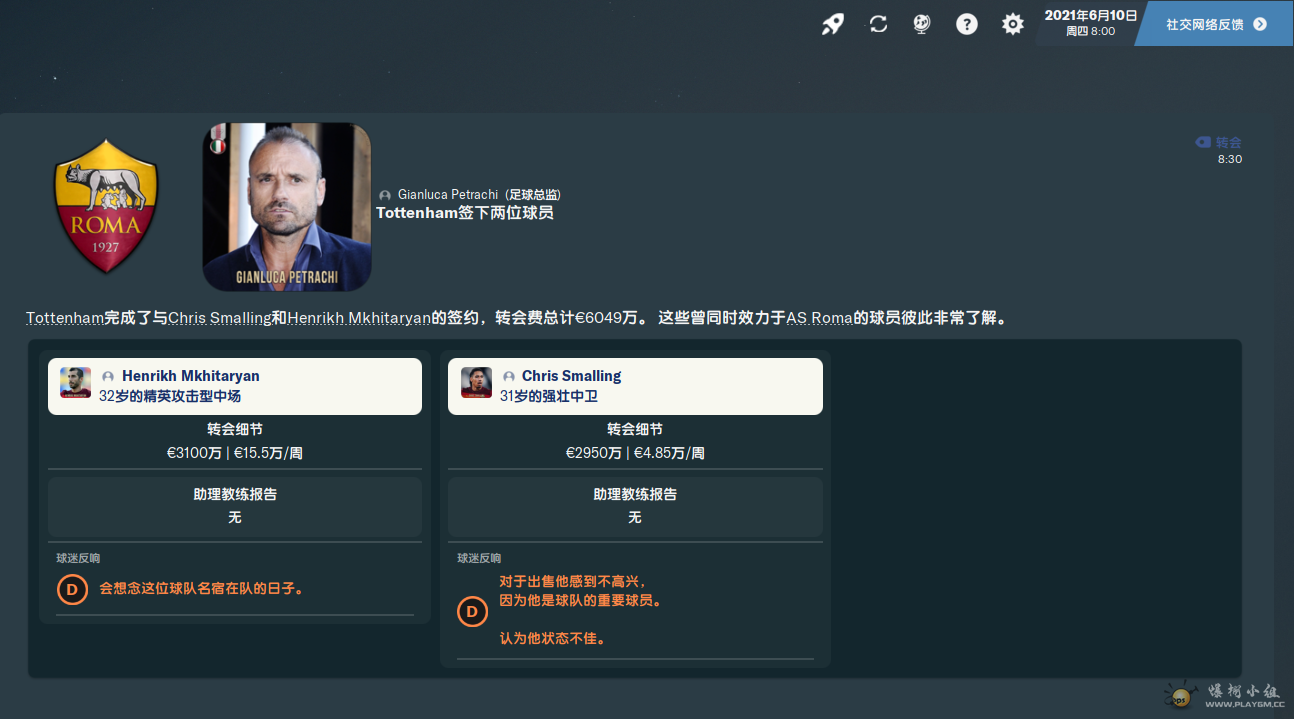Click person icon beside Gianluca Petrachi name
Screen dimensions: 1294x719
tap(385, 195)
